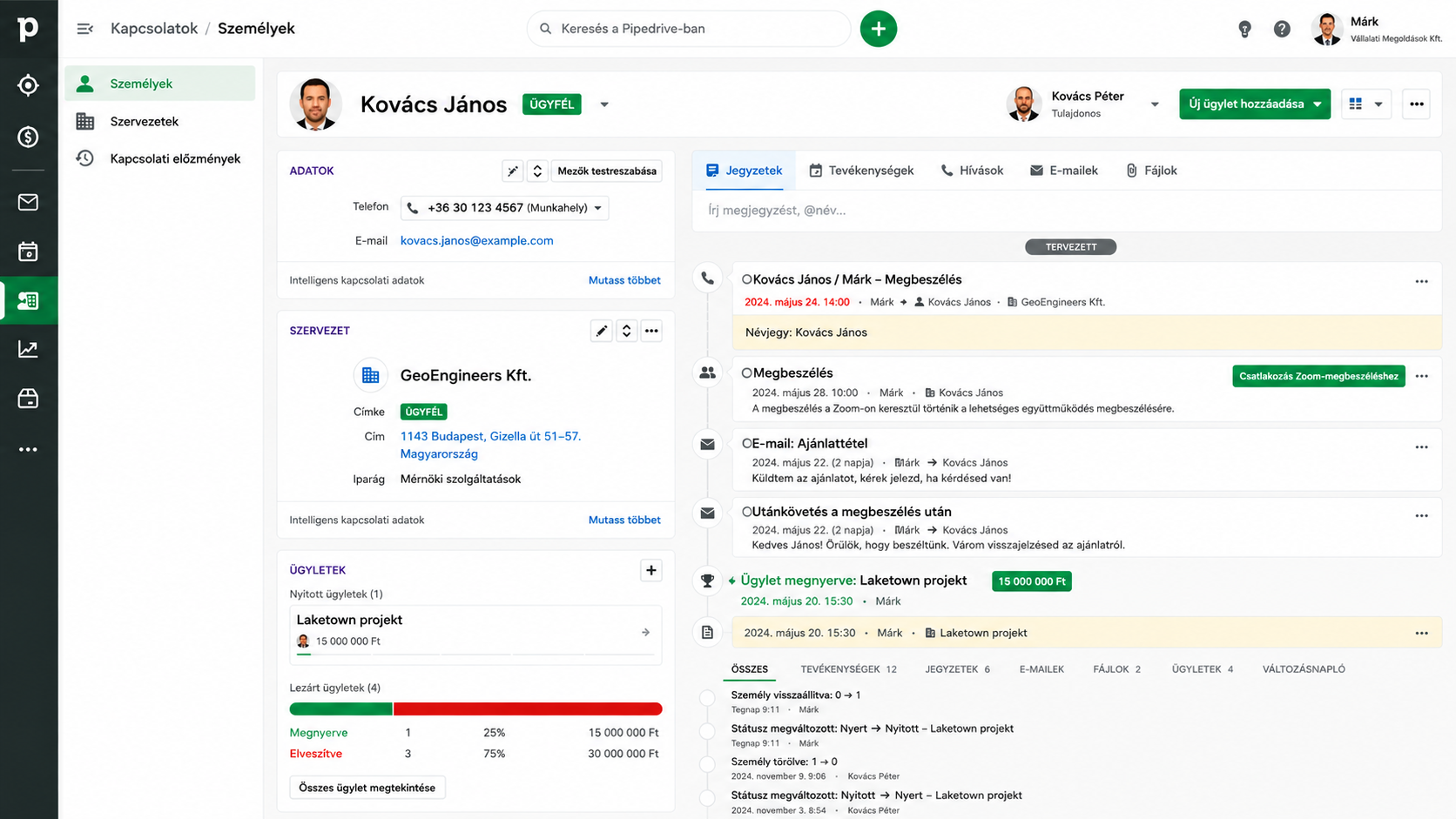The height and width of the screenshot is (819, 1456).
Task: Collapse the Adatok panel chevrons
Action: point(537,171)
